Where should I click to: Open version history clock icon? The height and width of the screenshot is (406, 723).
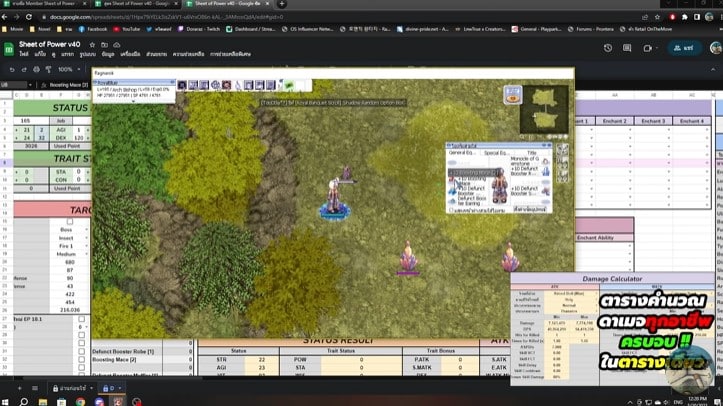tap(608, 48)
